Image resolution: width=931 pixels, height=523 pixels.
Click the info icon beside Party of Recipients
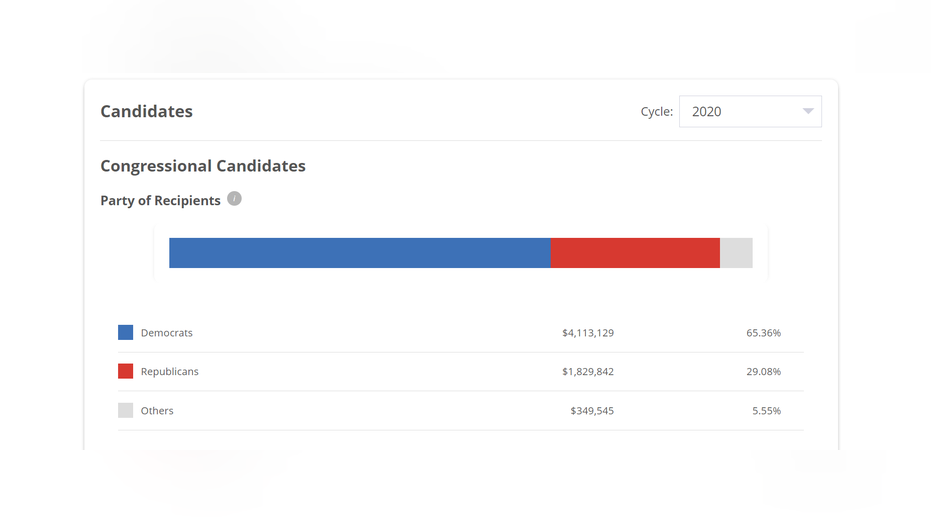(x=234, y=199)
